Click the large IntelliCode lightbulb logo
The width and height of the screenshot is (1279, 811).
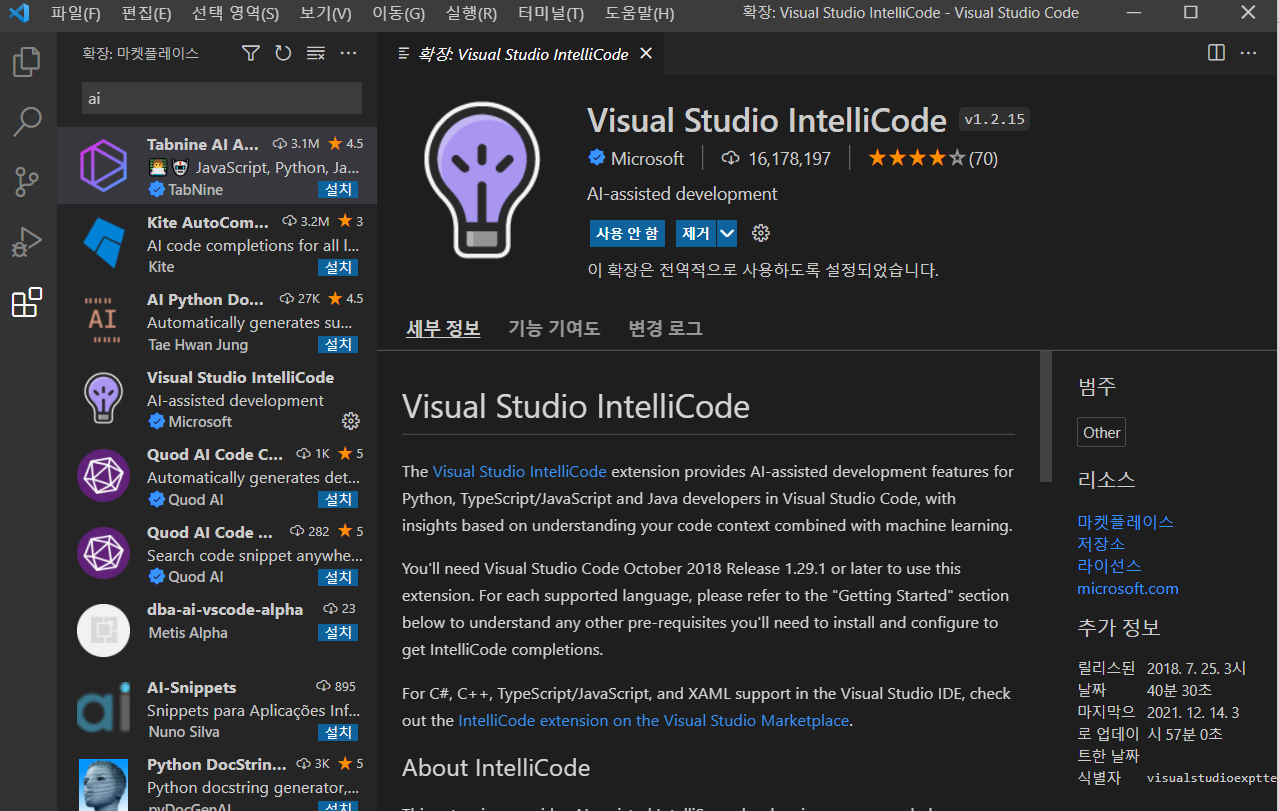(481, 180)
